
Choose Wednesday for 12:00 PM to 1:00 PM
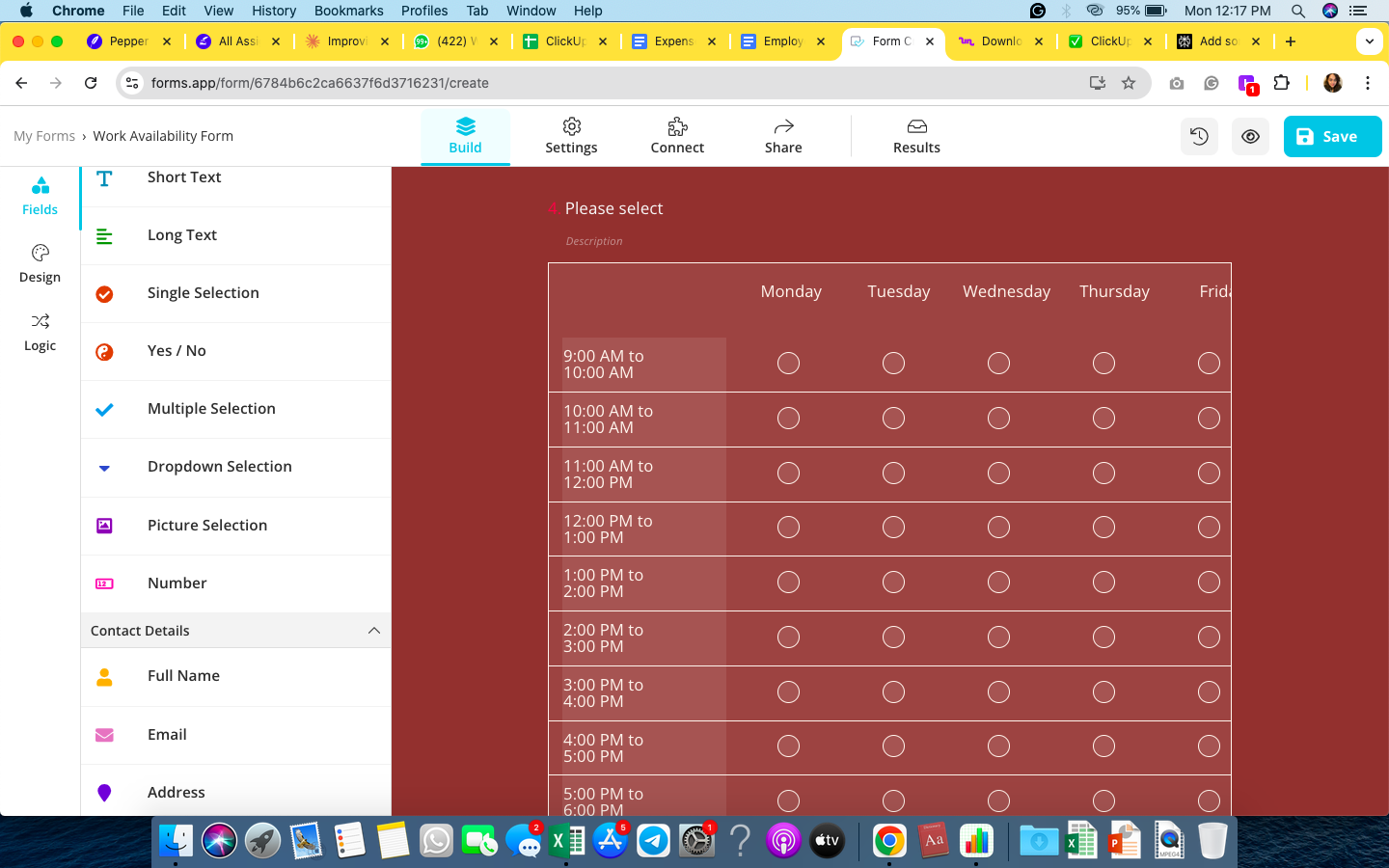click(998, 528)
